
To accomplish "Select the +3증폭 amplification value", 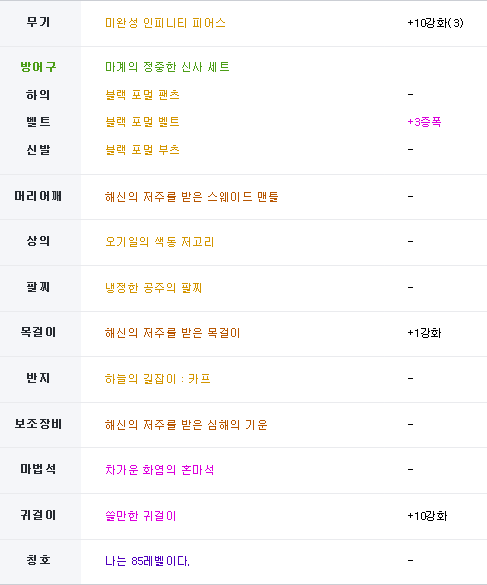I will pos(424,122).
